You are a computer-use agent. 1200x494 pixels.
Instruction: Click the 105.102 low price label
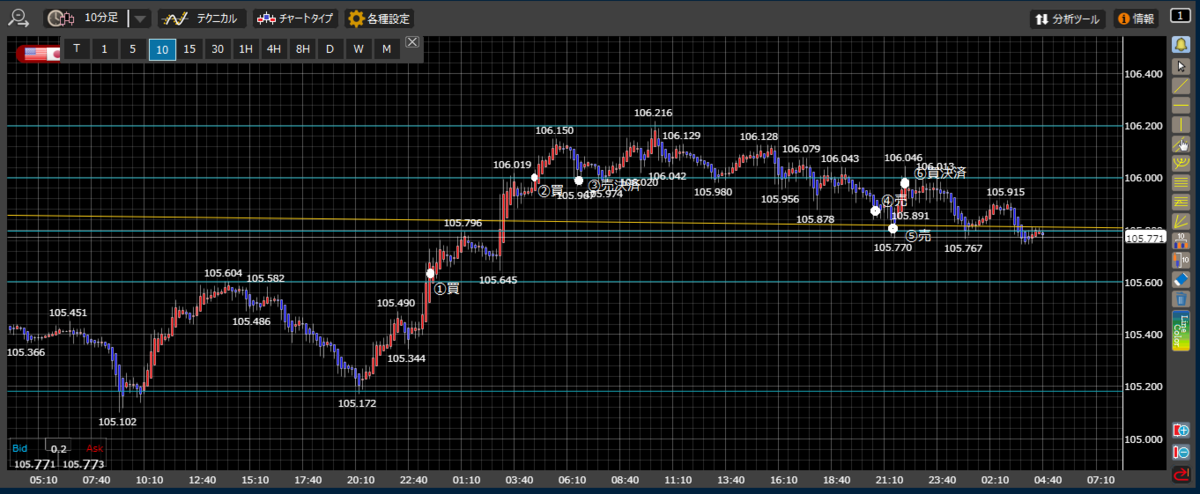[117, 422]
